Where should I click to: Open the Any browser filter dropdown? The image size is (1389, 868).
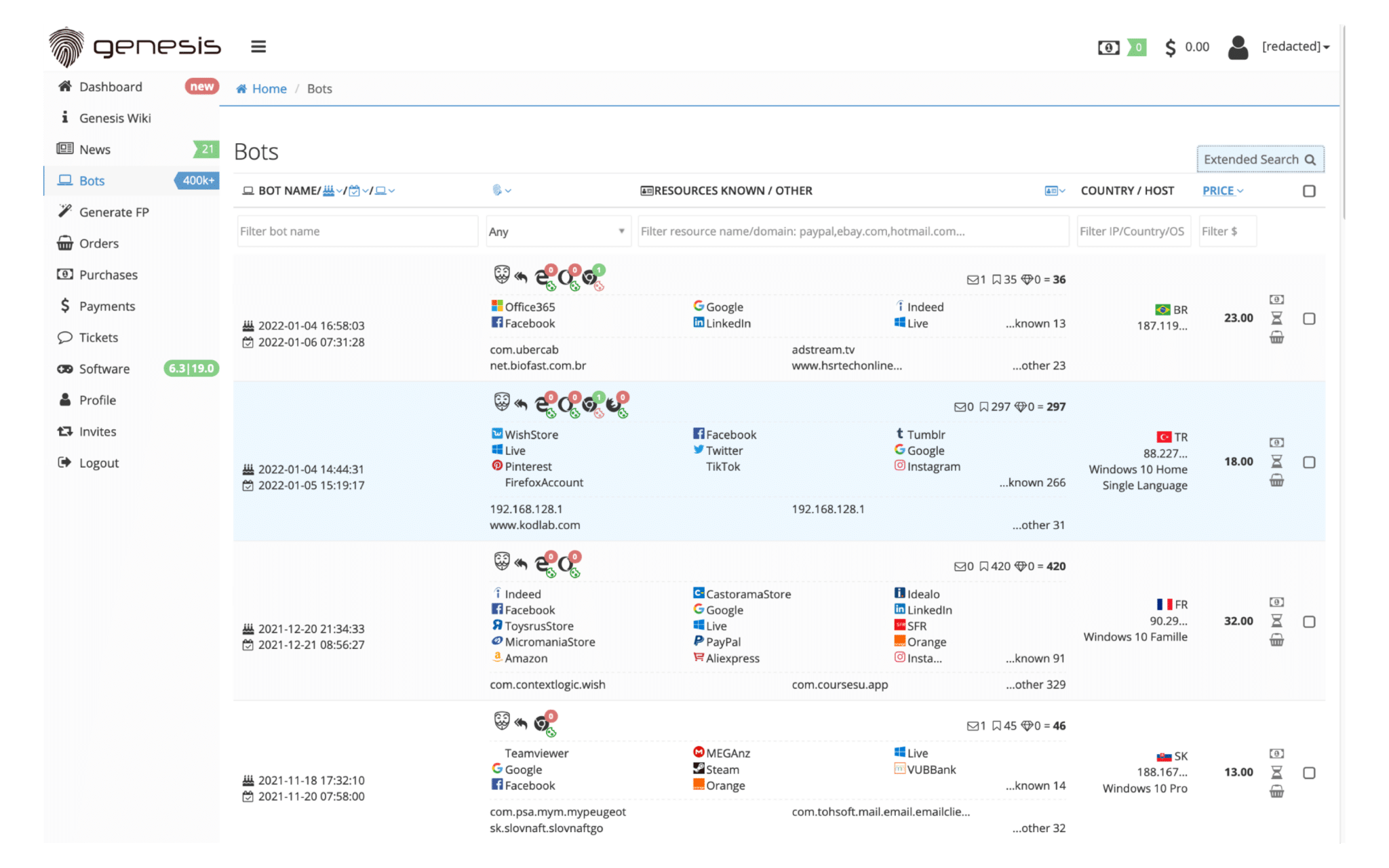click(x=557, y=231)
